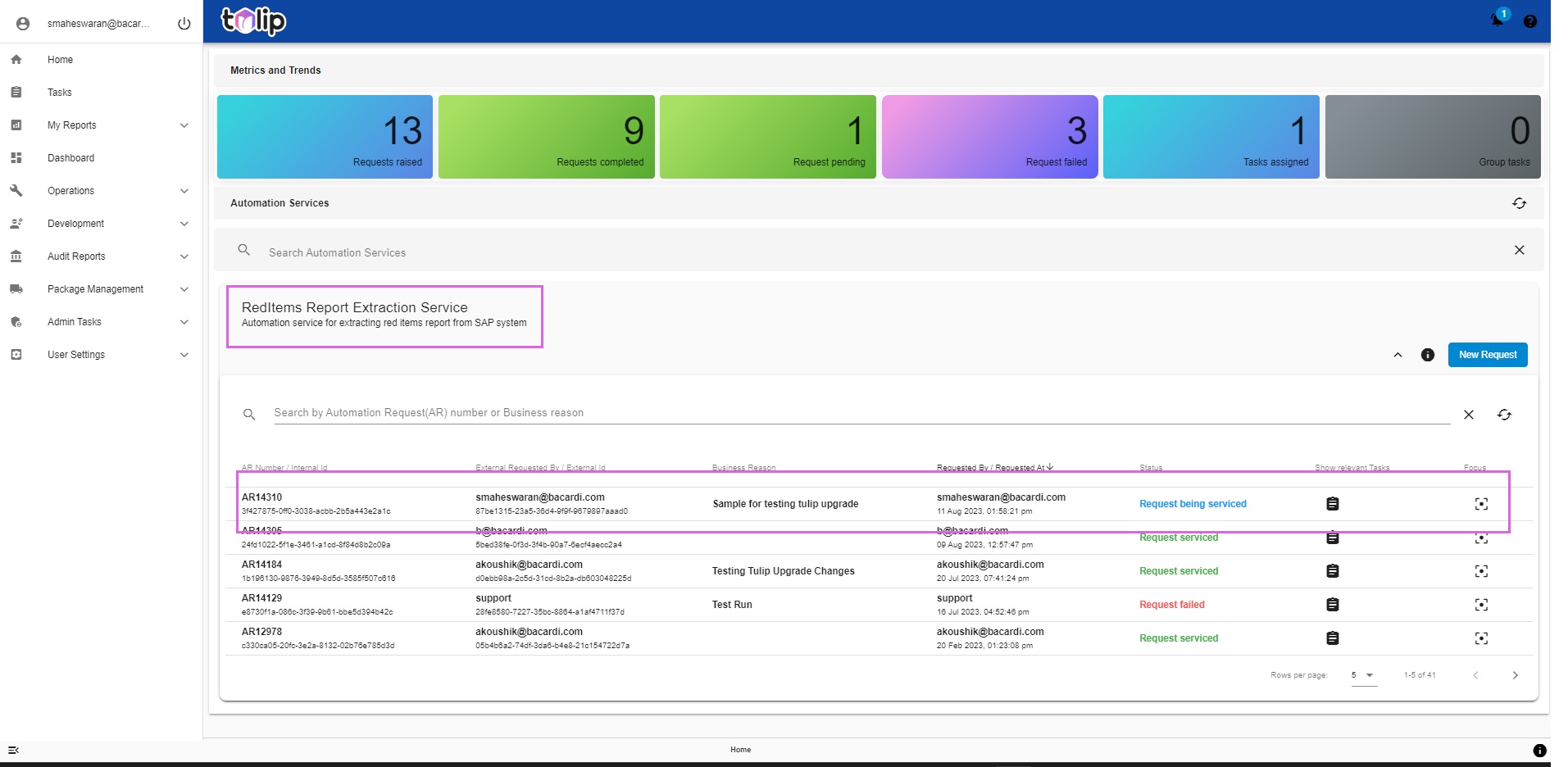
Task: Open the Request pending card
Action: (768, 137)
